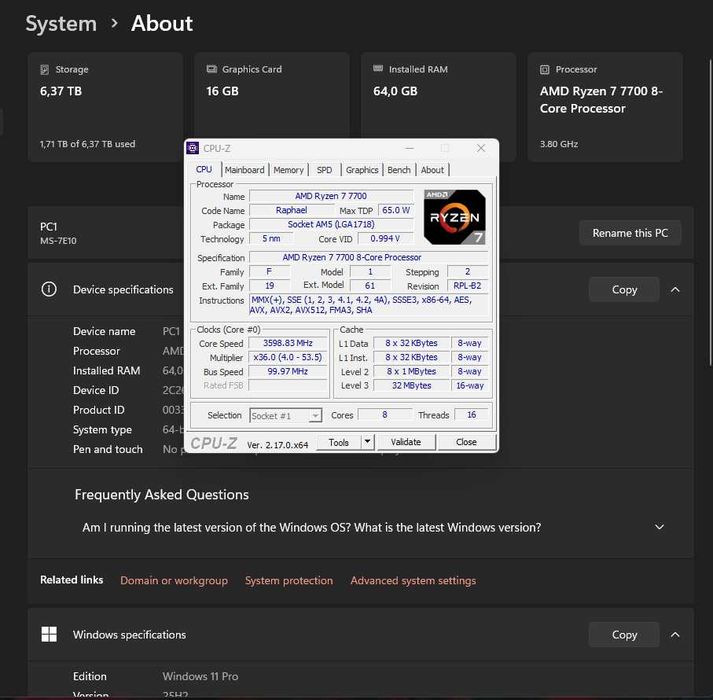
Task: Click the Level 2 cache value 8 x 1 MBytes
Action: click(x=412, y=371)
